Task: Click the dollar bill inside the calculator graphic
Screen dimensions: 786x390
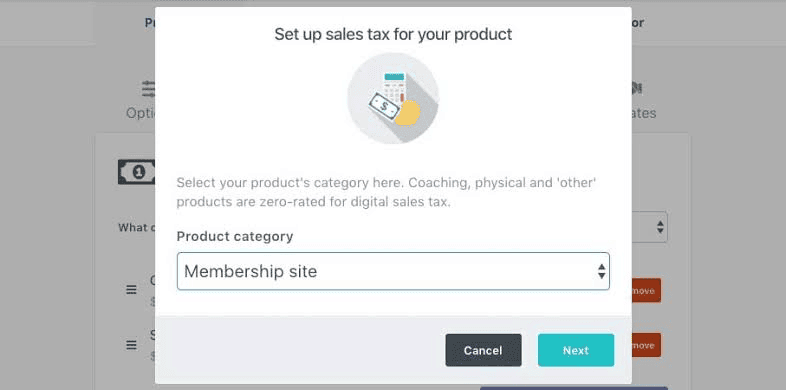Action: point(384,106)
